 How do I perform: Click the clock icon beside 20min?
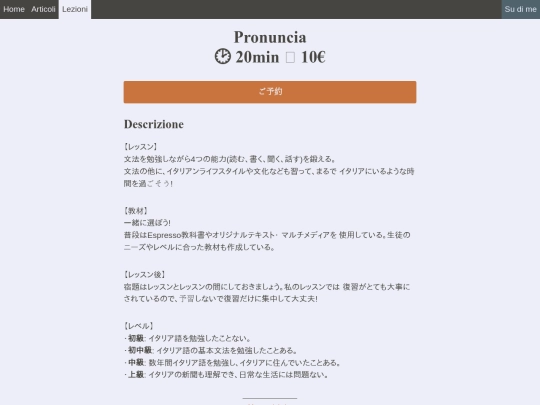point(223,56)
